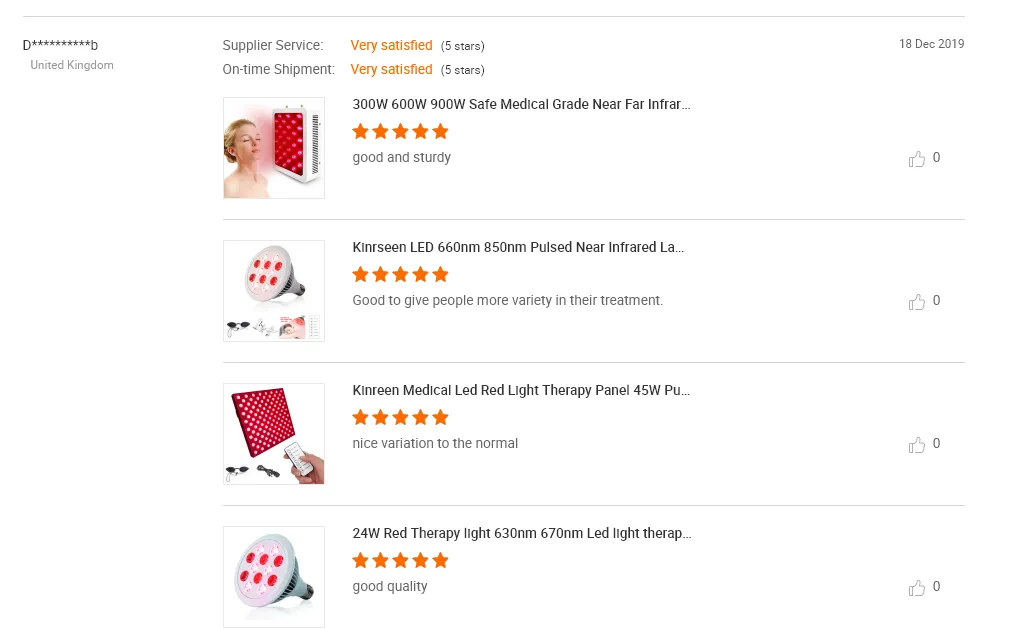The height and width of the screenshot is (630, 1027).
Task: Open the 24W red therapy bulb thumbnail
Action: coord(274,577)
